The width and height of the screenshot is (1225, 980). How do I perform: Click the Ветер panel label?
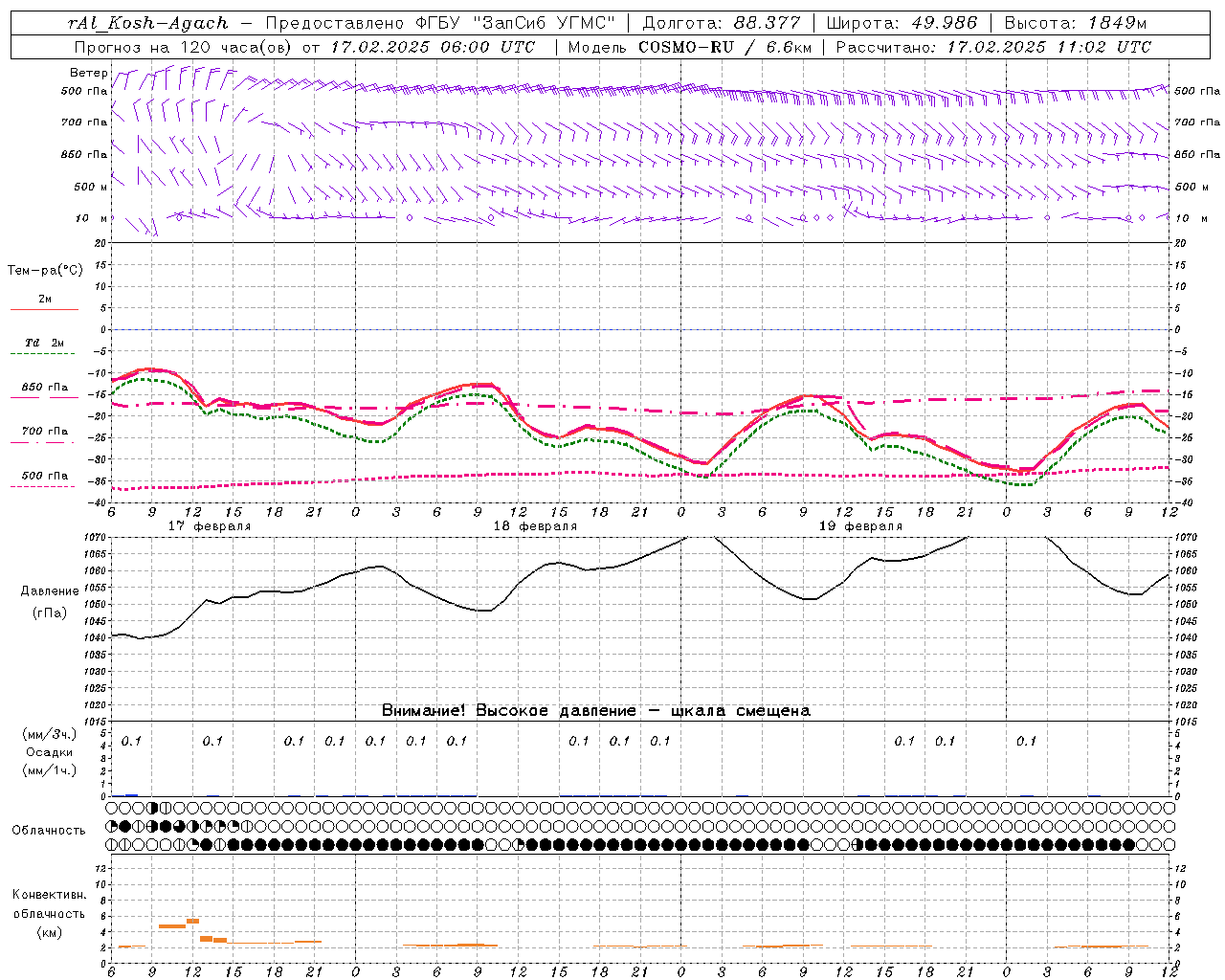click(x=88, y=73)
